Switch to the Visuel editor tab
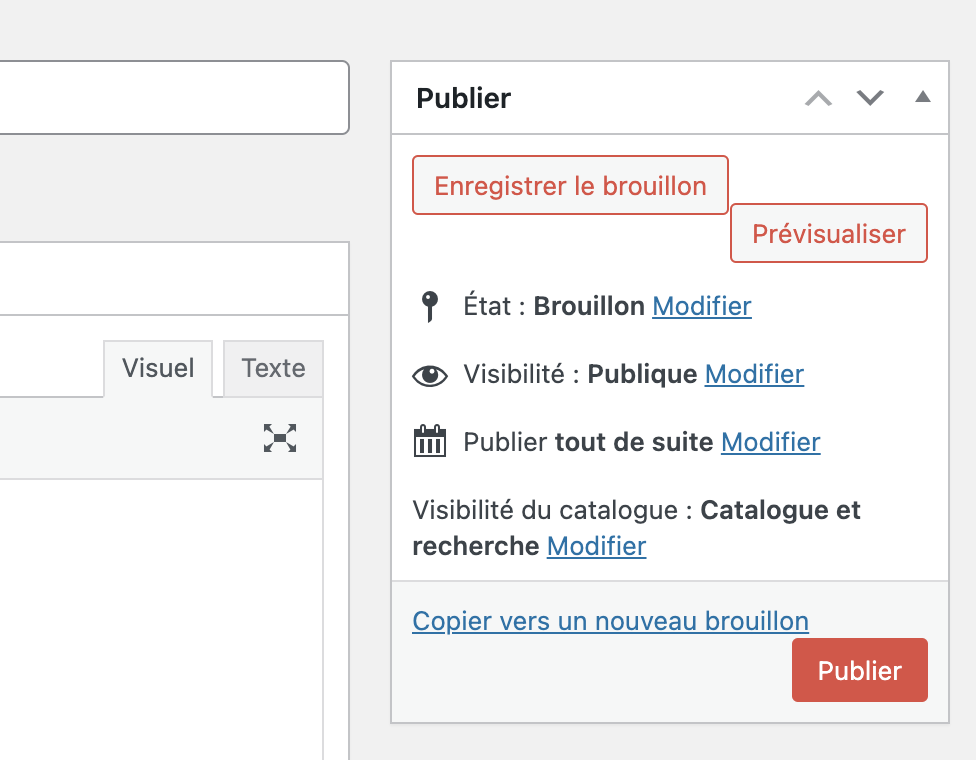This screenshot has height=760, width=976. (158, 368)
